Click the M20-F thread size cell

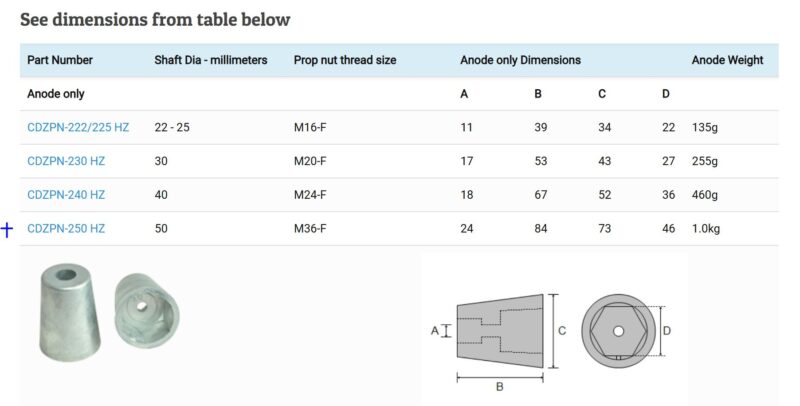pos(312,162)
